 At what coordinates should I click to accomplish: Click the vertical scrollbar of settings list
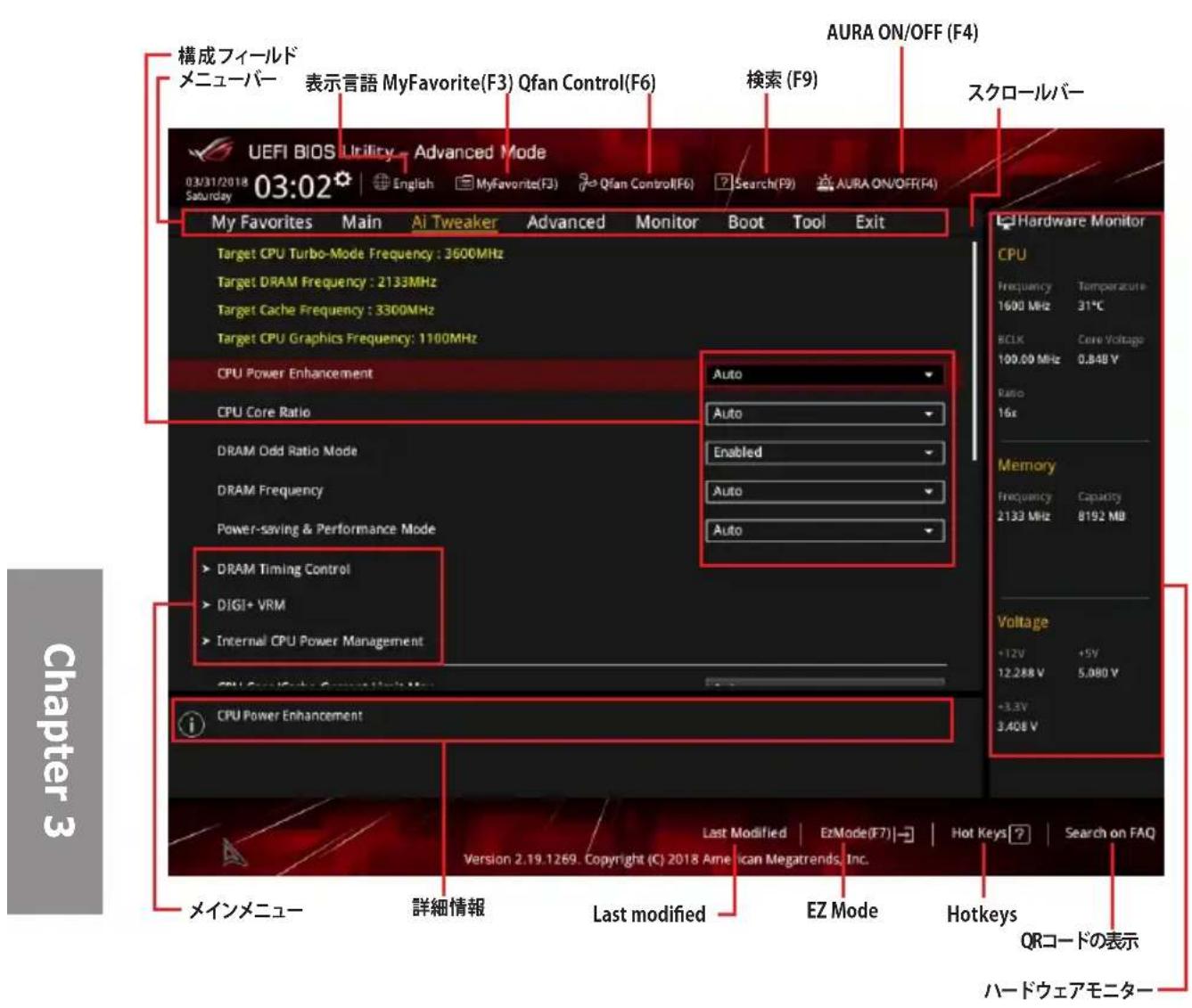(x=974, y=351)
